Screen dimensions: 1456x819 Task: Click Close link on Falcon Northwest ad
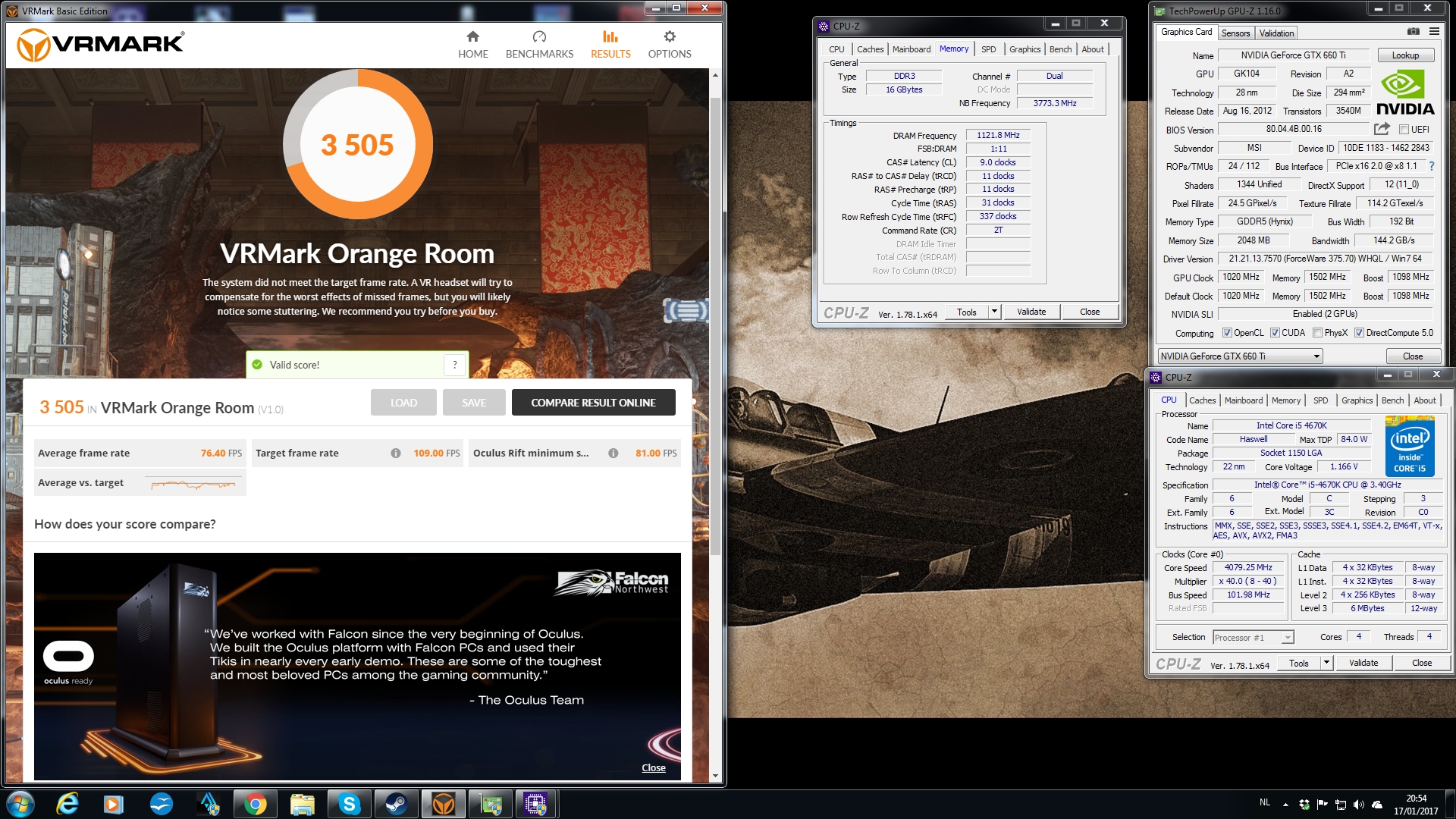(654, 768)
